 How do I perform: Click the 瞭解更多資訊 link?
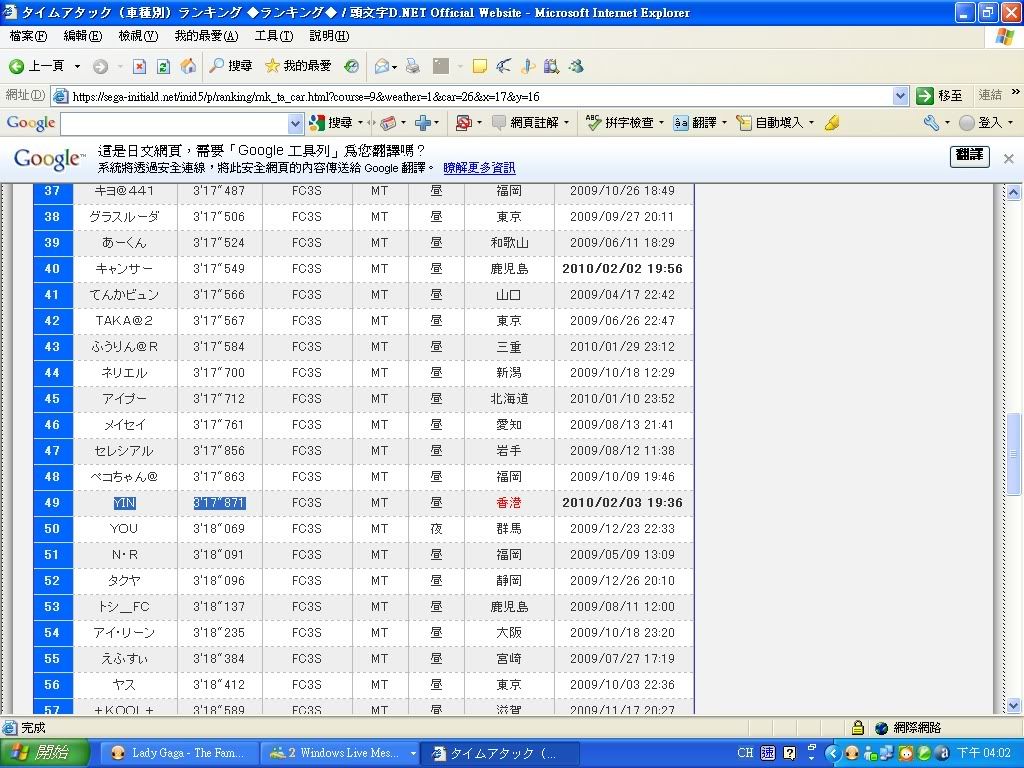point(479,168)
